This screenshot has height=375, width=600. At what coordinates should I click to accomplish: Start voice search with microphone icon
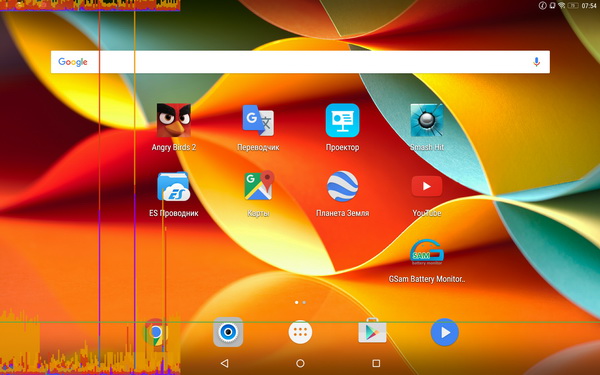(536, 62)
